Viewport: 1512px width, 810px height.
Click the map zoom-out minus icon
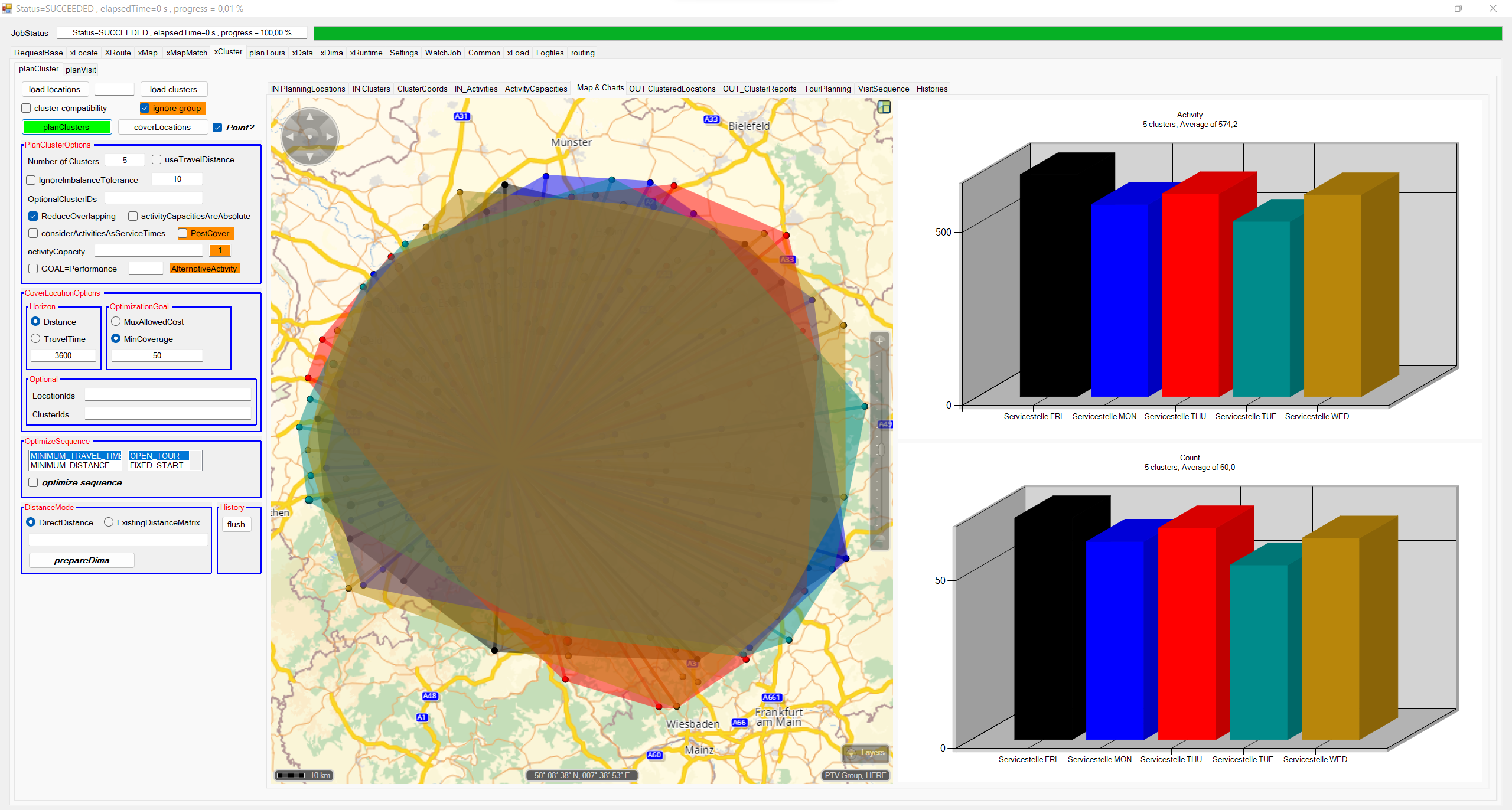pos(879,540)
